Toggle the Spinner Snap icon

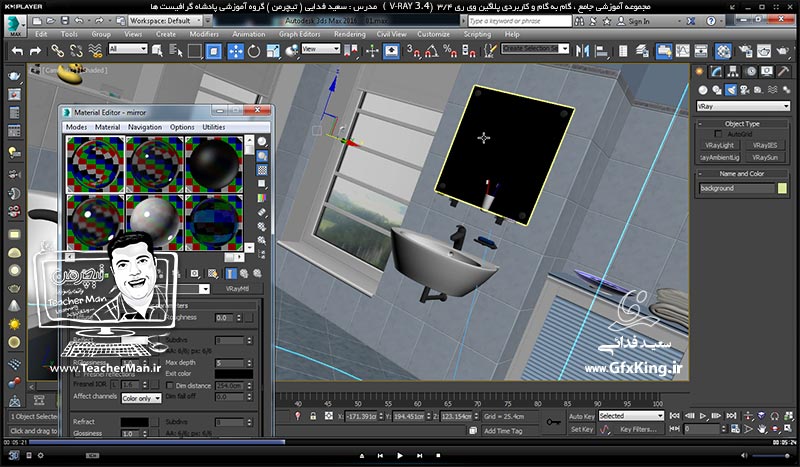coord(468,51)
